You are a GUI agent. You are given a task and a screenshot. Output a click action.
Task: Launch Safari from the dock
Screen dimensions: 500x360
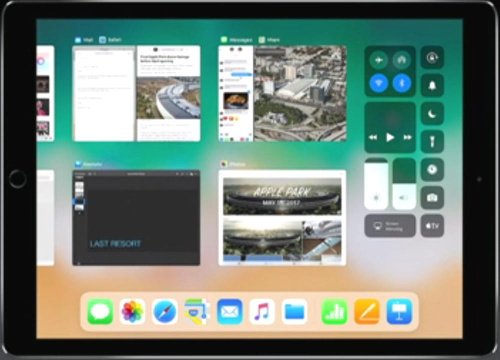[x=165, y=312]
